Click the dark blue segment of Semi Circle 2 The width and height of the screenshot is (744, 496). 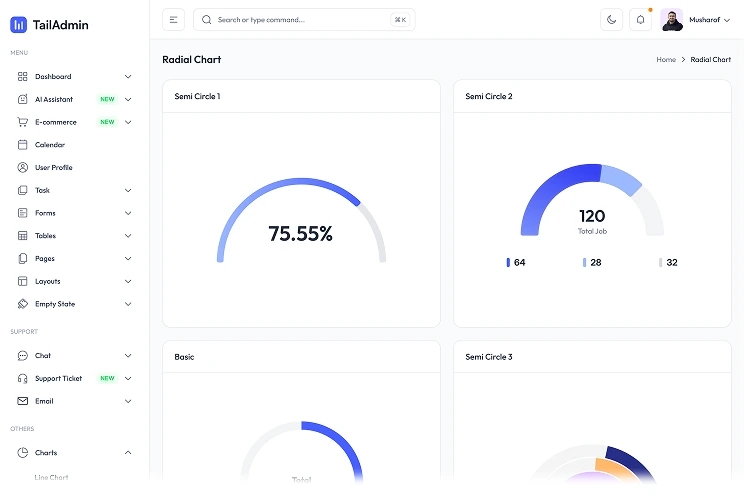pyautogui.click(x=550, y=187)
